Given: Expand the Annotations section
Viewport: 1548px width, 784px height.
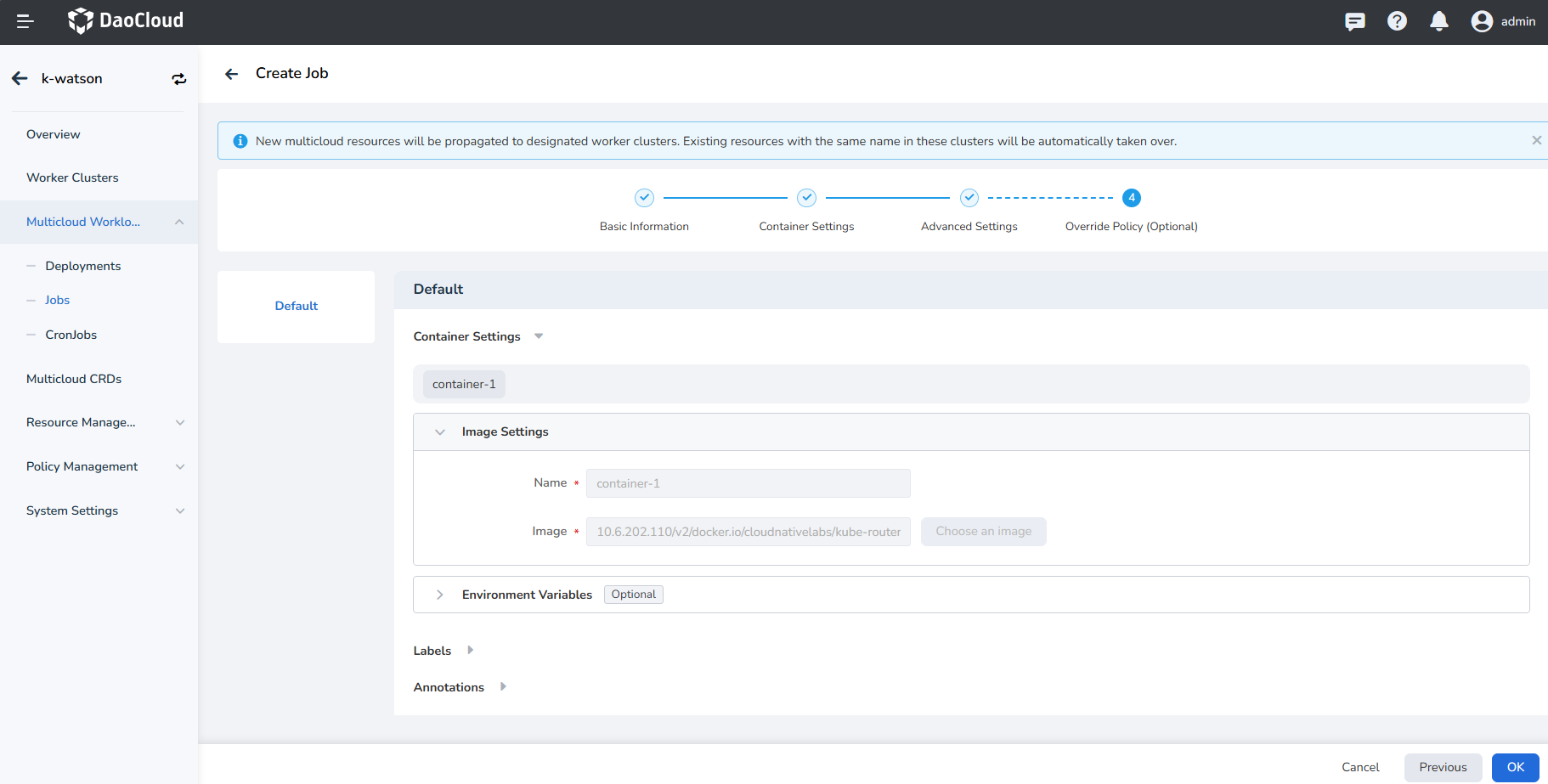Looking at the screenshot, I should 503,687.
